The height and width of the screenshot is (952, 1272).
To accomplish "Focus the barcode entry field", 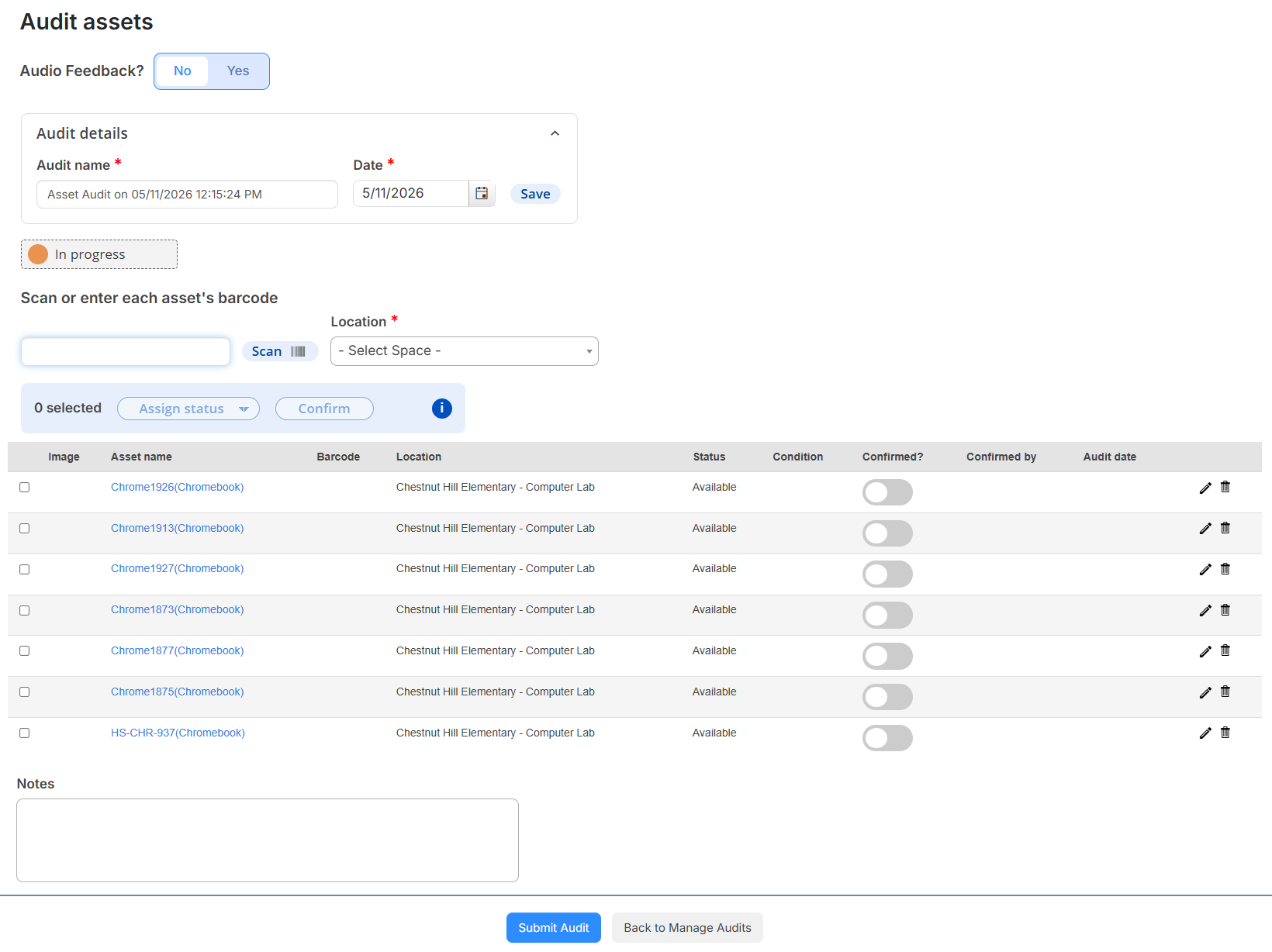I will coord(126,351).
